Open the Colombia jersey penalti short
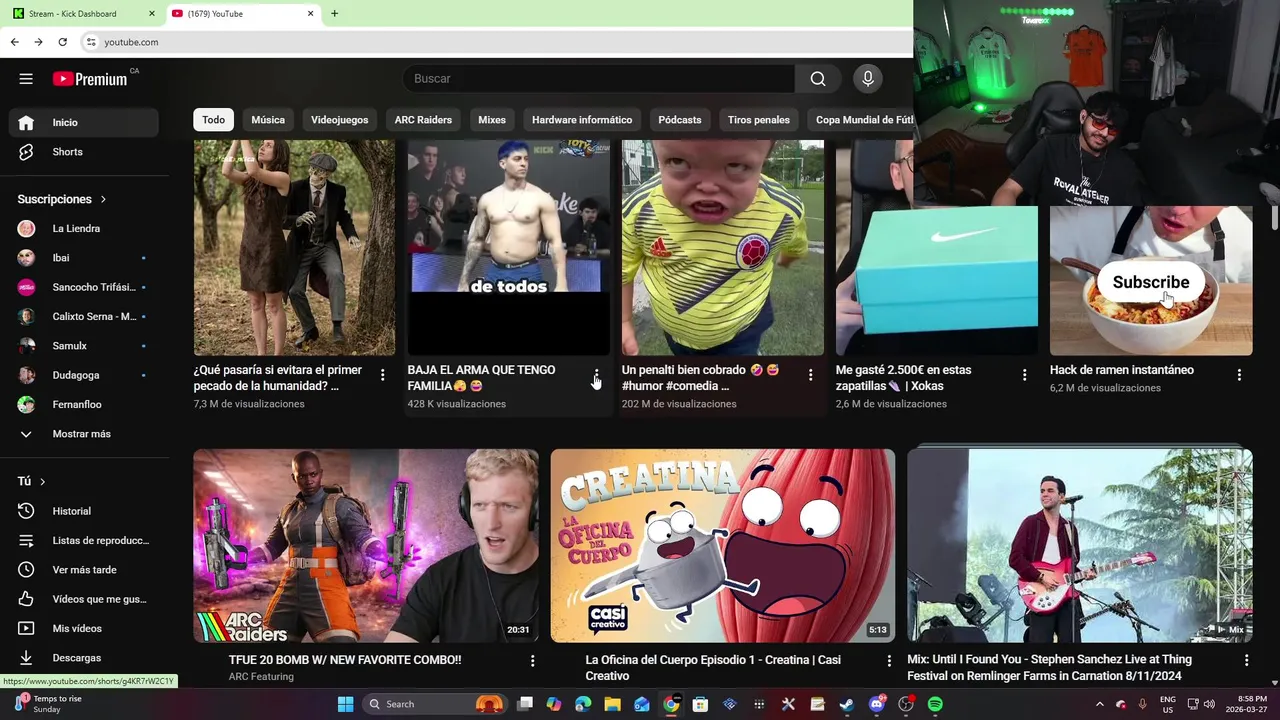The image size is (1280, 720). (723, 248)
